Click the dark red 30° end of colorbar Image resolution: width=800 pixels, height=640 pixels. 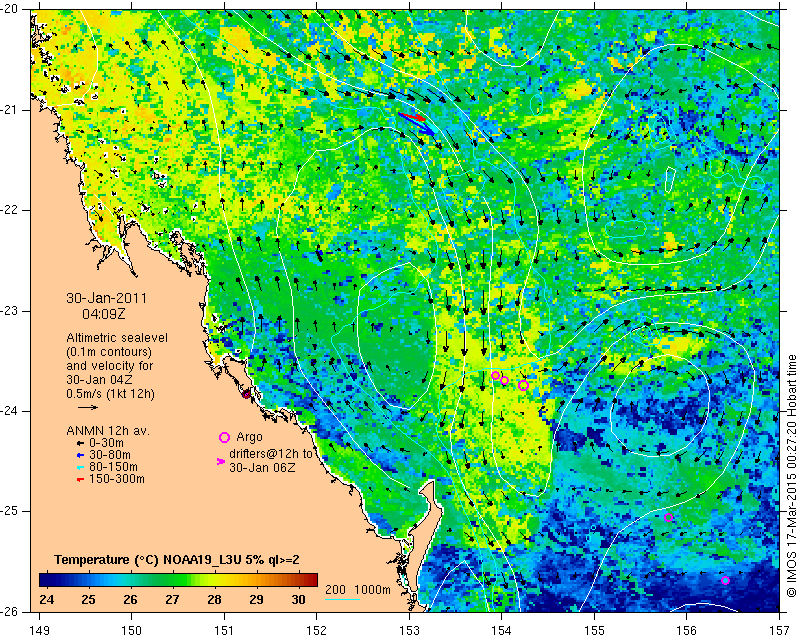[312, 580]
